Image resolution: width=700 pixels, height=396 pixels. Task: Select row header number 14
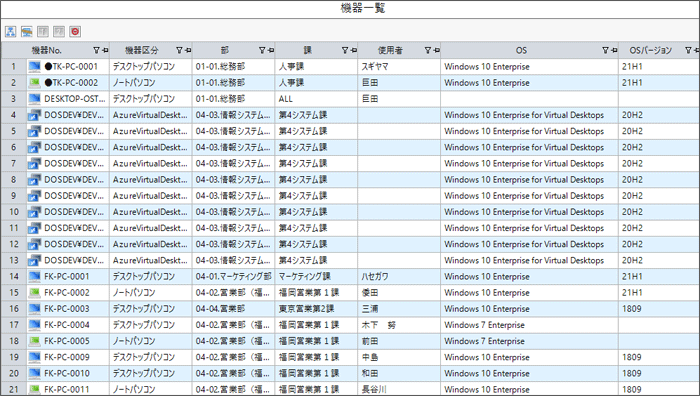14,276
